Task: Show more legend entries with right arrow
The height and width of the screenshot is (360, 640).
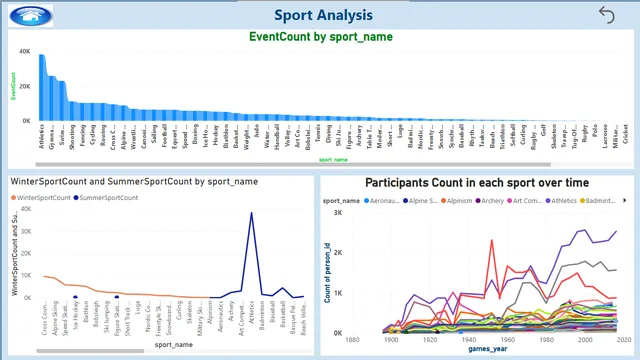Action: tap(624, 200)
